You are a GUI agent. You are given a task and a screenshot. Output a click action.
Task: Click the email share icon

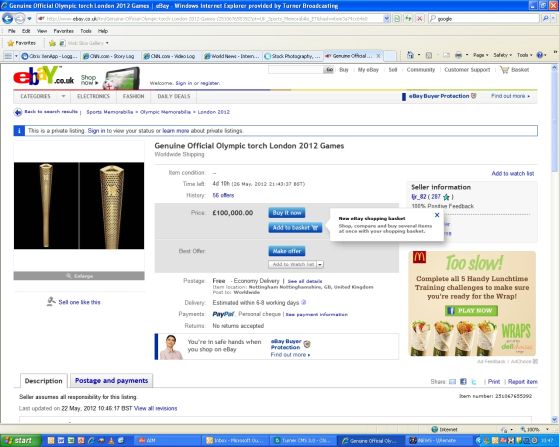pos(452,382)
